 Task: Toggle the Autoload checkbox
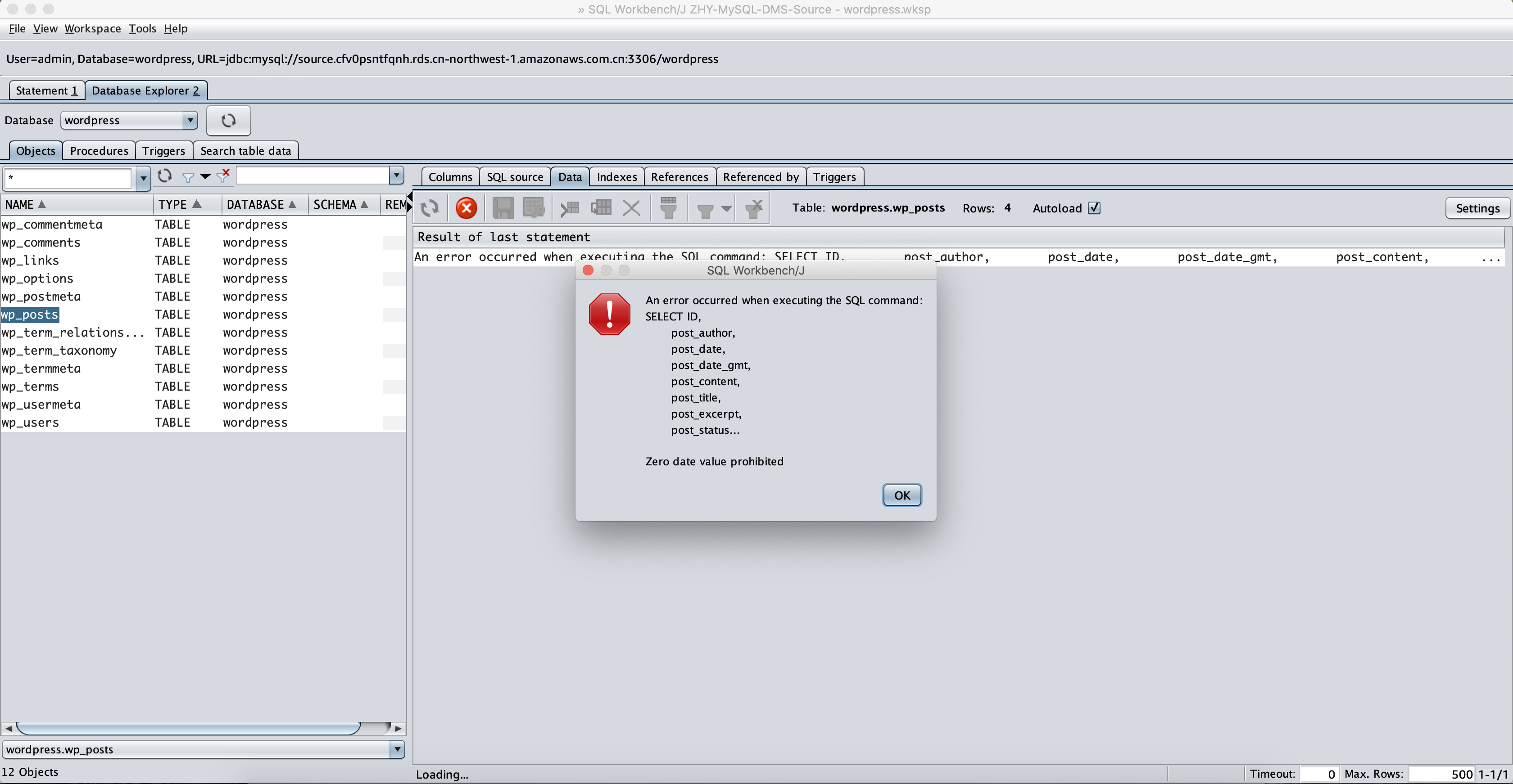1094,208
